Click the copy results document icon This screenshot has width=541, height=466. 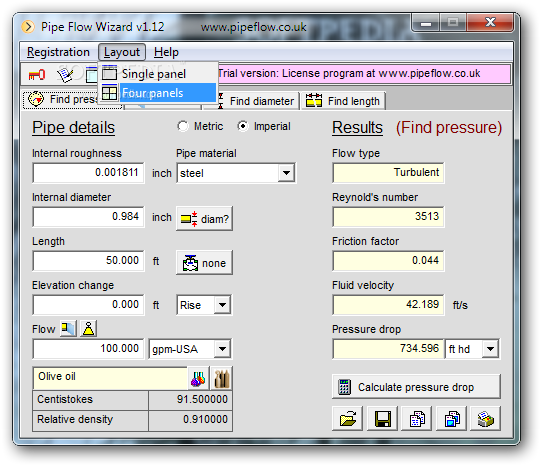coord(417,419)
